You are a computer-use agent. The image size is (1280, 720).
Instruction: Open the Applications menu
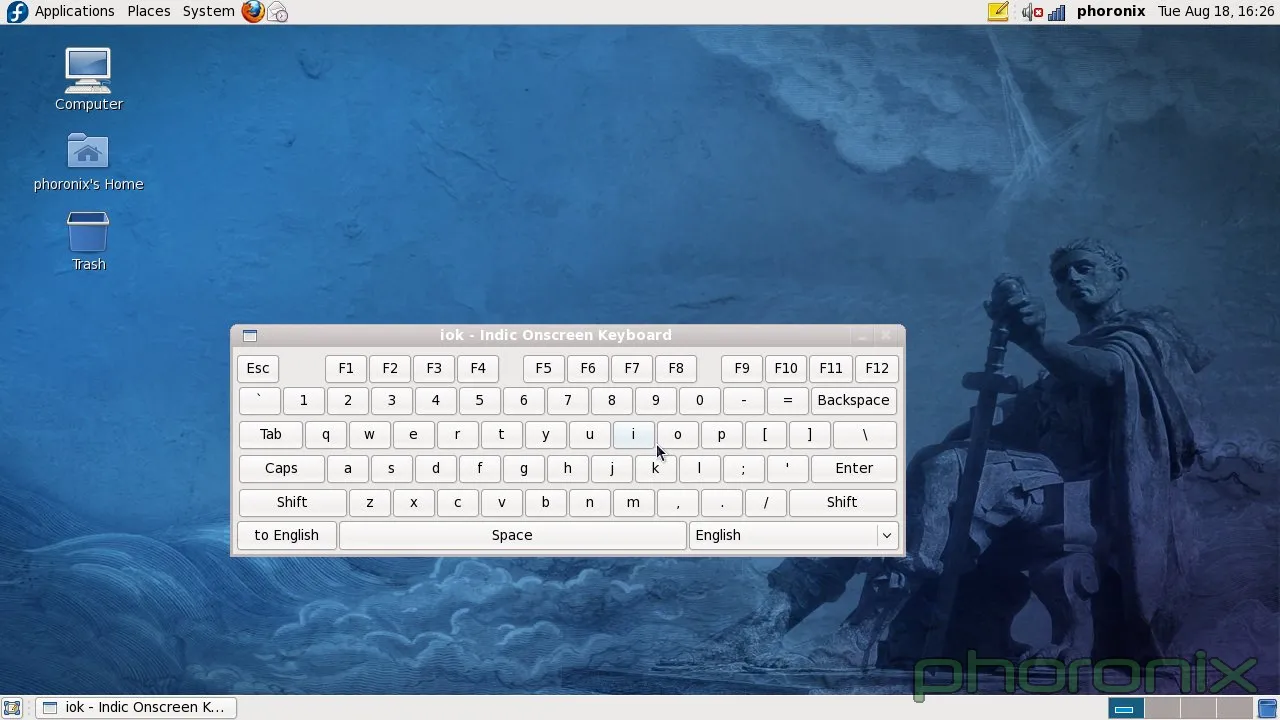[x=74, y=12]
